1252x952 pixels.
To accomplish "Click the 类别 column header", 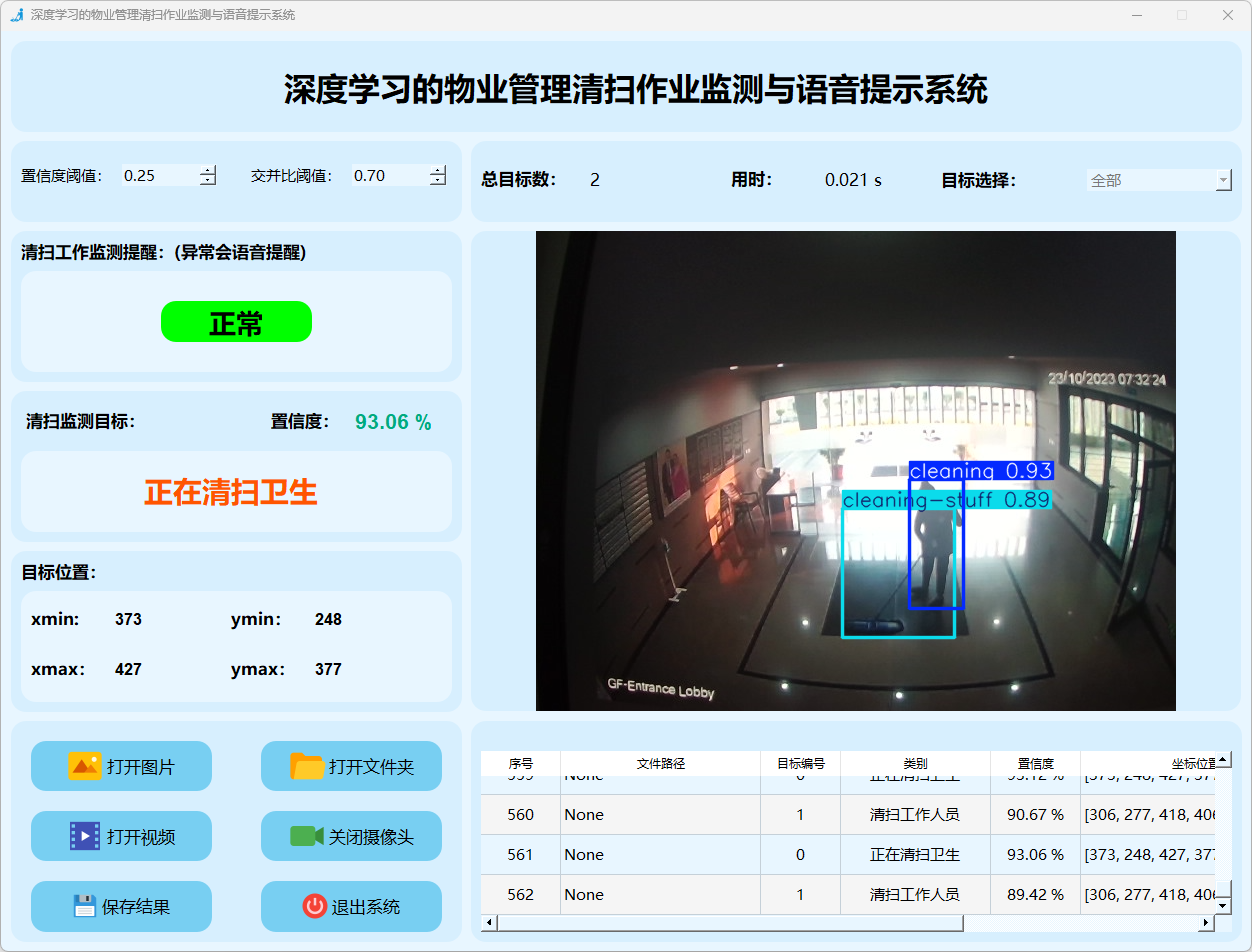I will [914, 763].
